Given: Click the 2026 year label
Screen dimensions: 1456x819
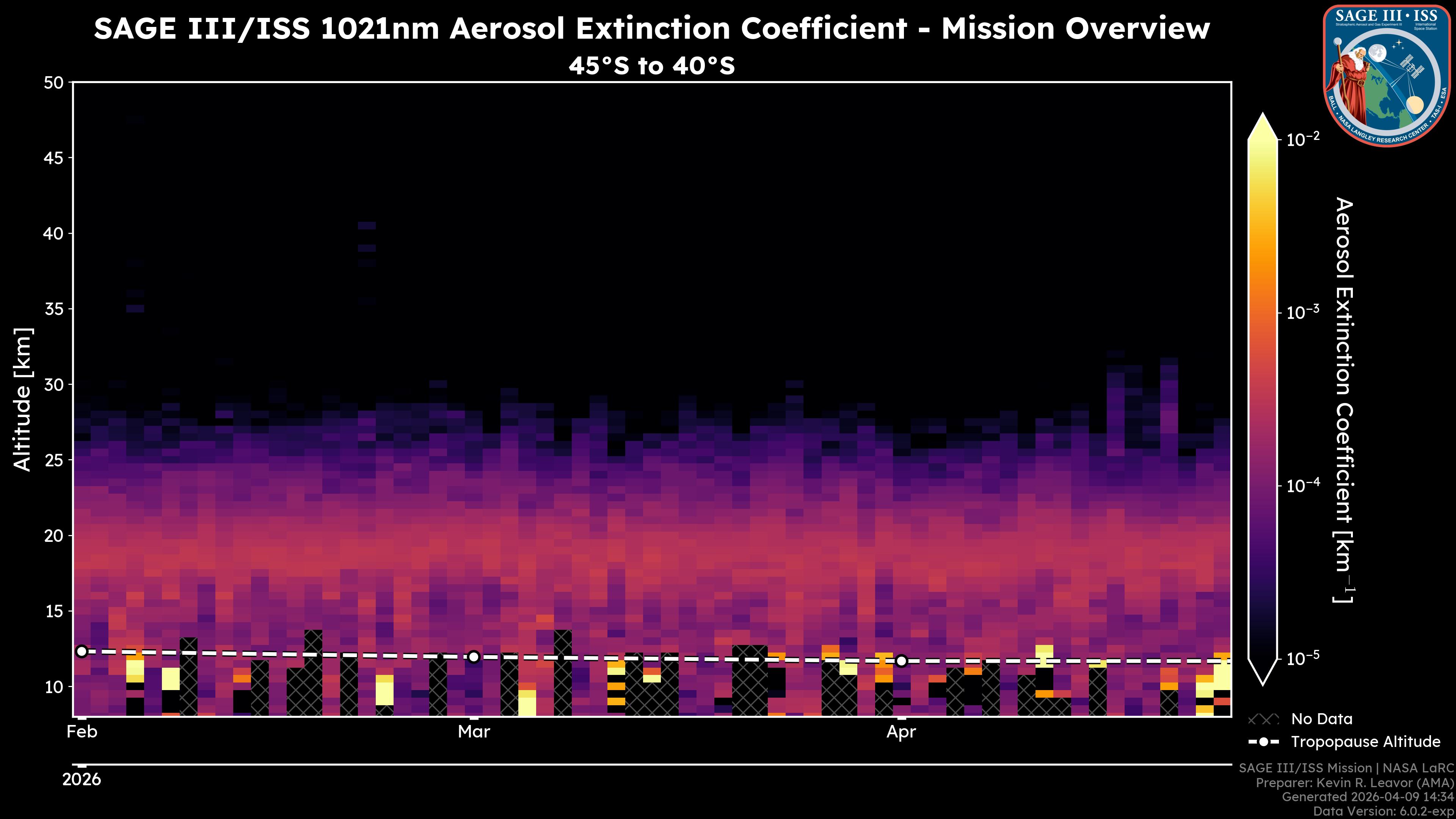Looking at the screenshot, I should click(x=82, y=780).
